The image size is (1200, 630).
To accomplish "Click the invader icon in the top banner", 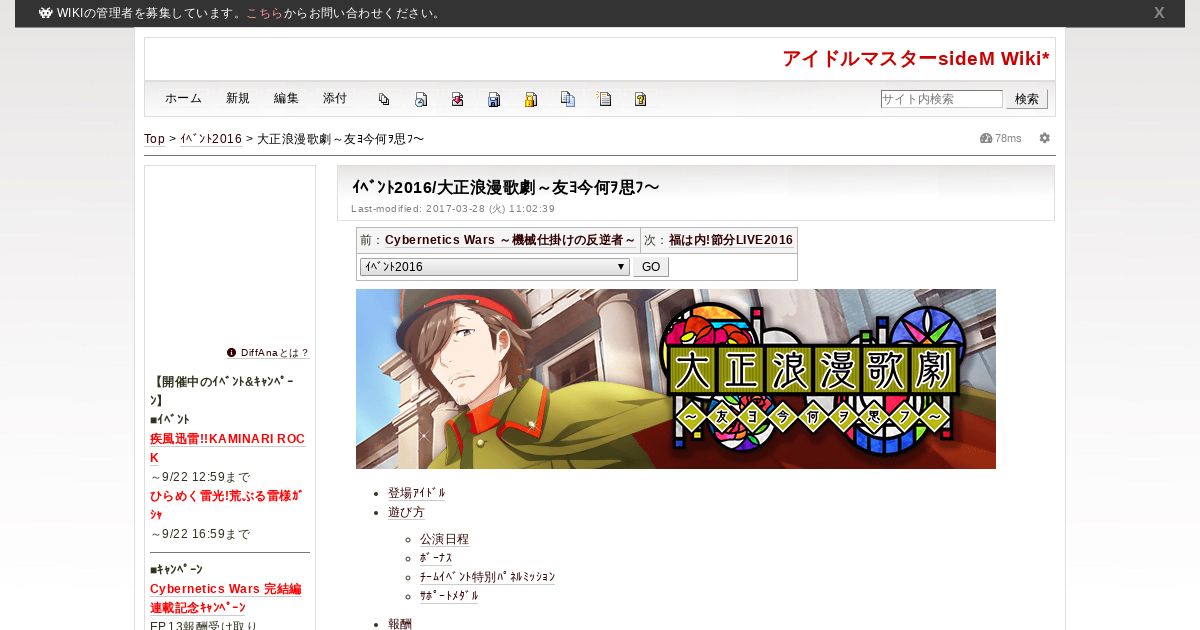I will (46, 13).
